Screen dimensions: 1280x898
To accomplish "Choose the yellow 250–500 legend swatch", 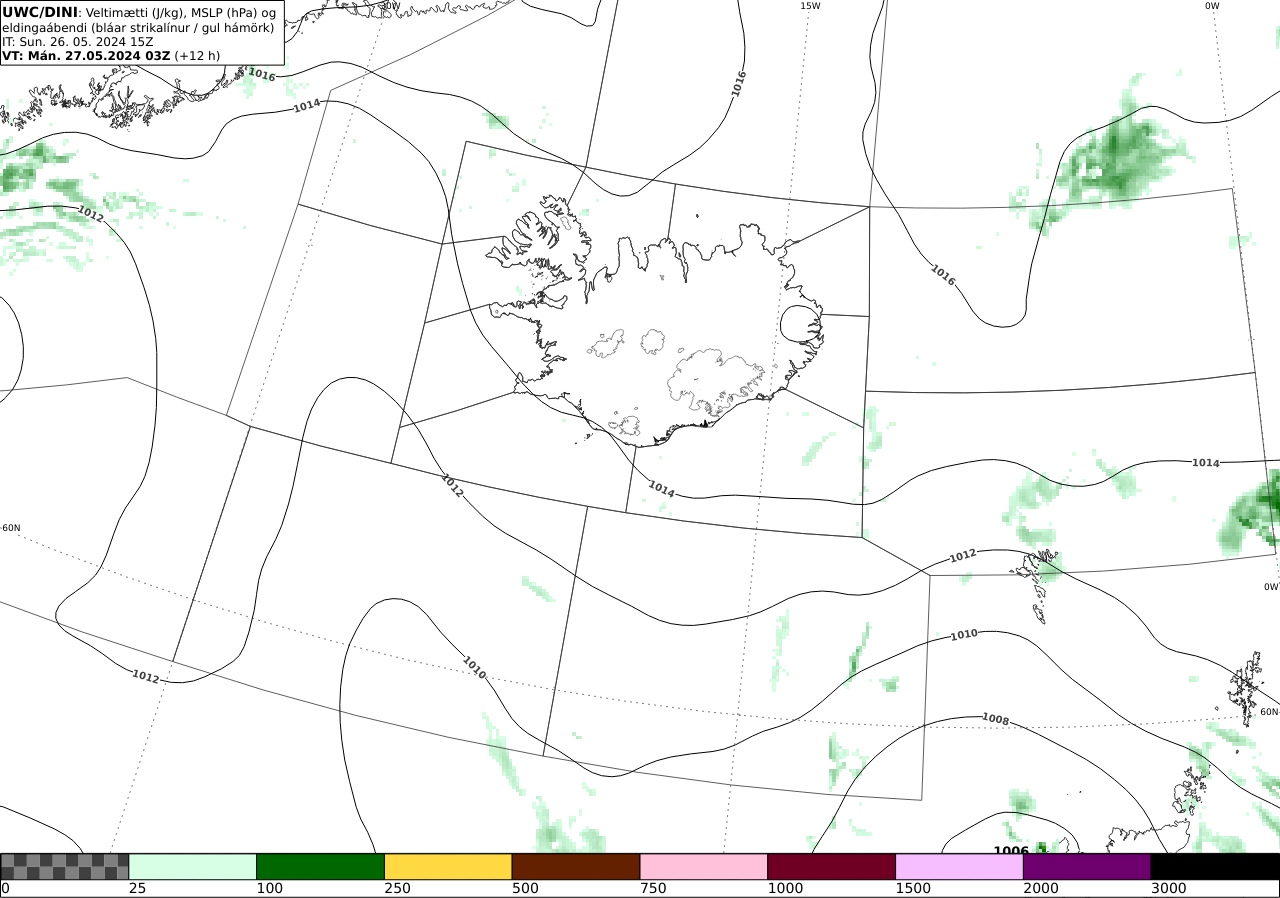I will 448,866.
